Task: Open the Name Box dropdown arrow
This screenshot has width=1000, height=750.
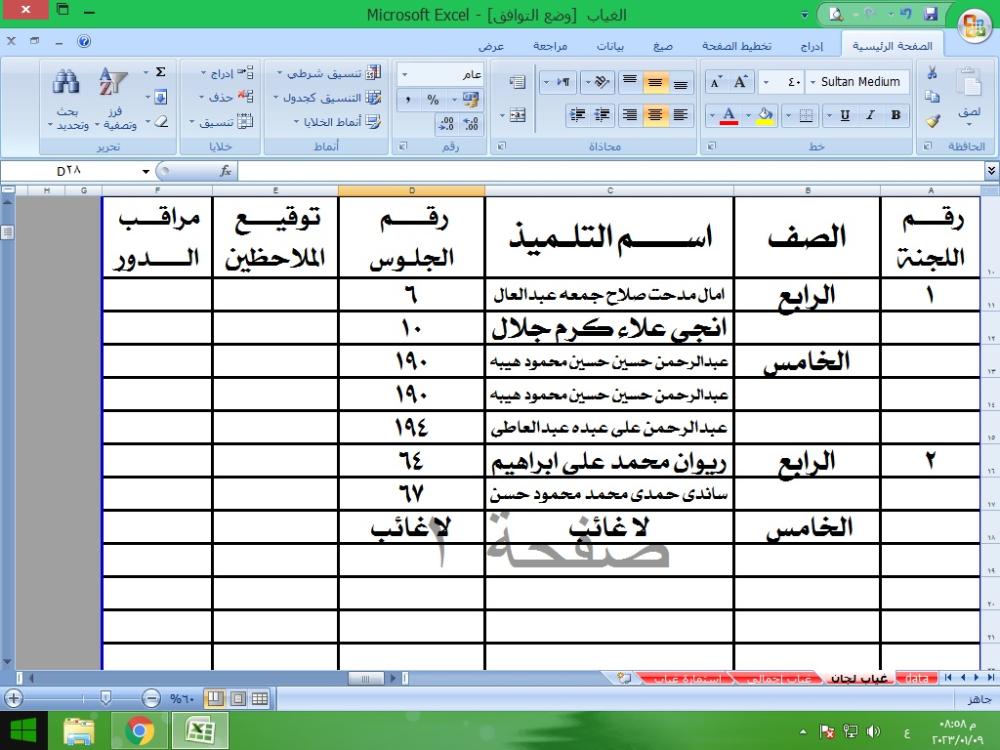Action: (146, 171)
